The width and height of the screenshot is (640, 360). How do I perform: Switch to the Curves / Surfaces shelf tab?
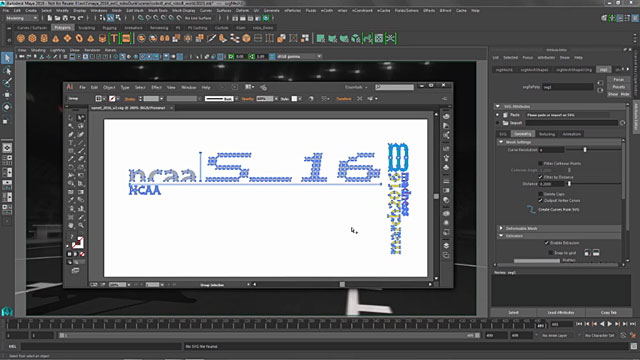click(x=32, y=28)
